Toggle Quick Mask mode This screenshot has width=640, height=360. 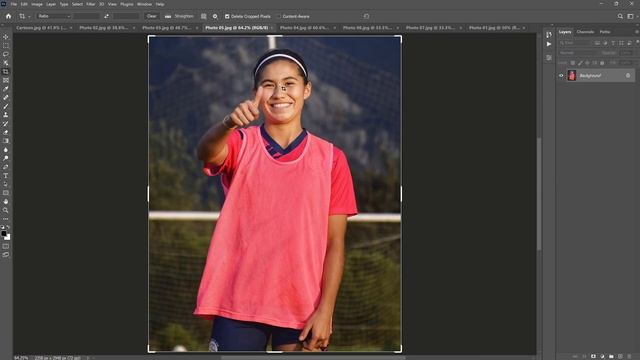pyautogui.click(x=6, y=247)
